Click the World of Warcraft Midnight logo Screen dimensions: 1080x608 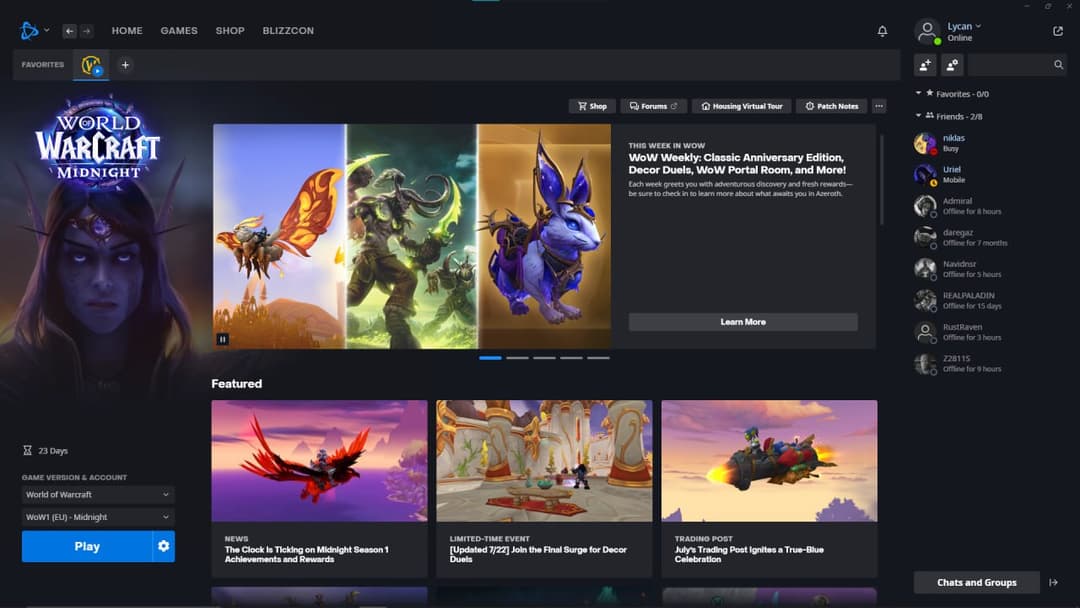[98, 141]
